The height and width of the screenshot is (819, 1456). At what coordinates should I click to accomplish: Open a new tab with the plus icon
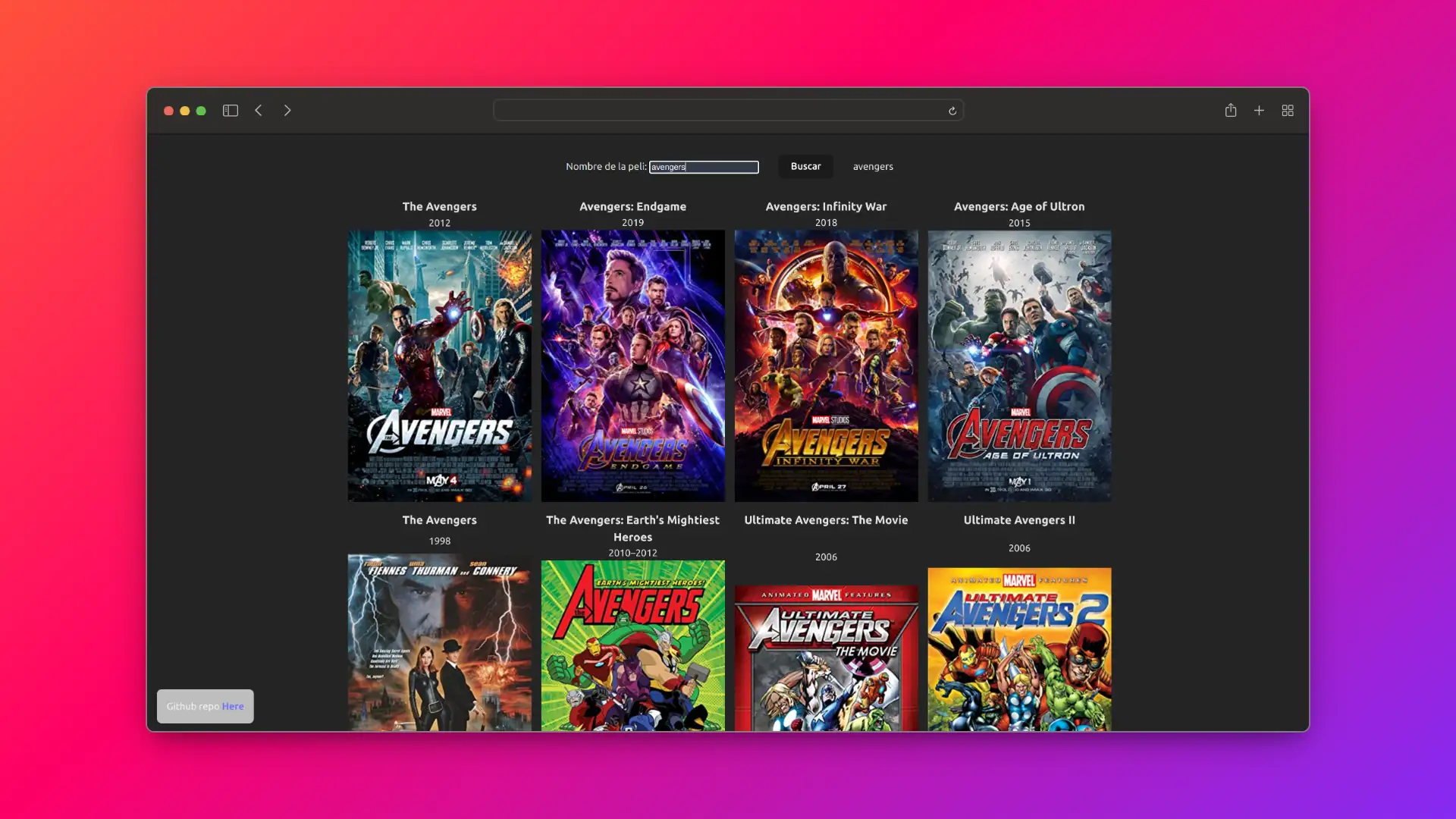1259,111
